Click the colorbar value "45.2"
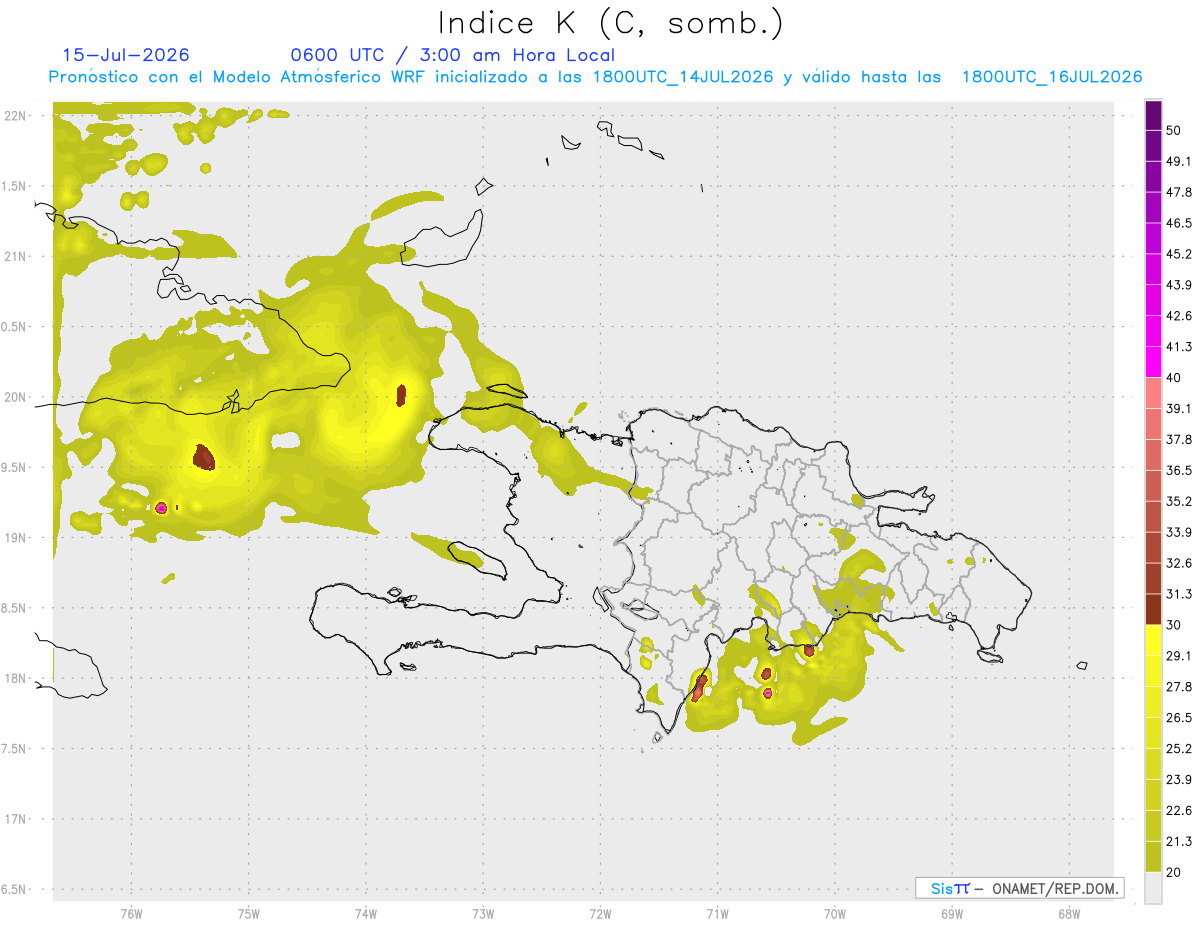Screen dimensions: 1200x927 click(1179, 254)
